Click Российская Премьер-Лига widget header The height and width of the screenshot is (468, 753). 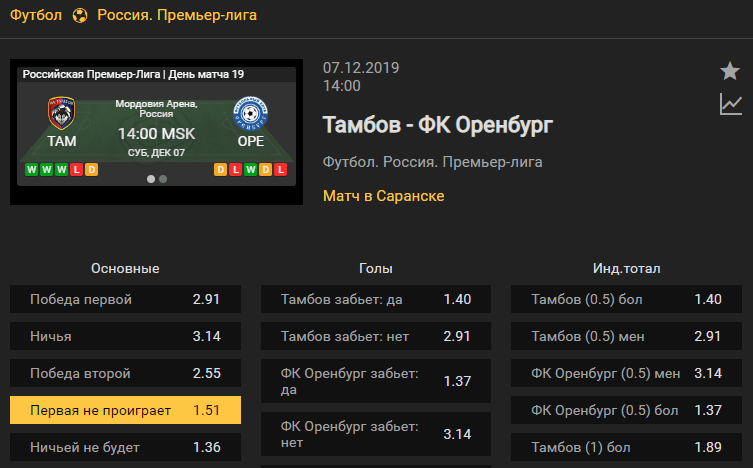tap(133, 74)
